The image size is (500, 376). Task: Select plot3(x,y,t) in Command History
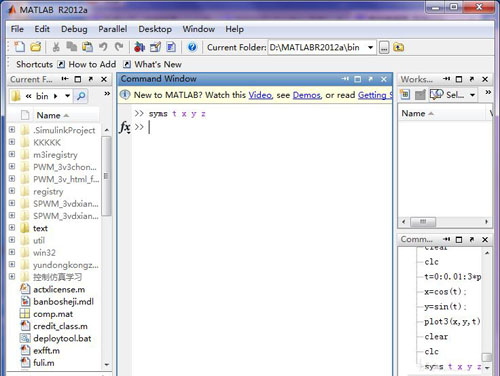tap(452, 321)
